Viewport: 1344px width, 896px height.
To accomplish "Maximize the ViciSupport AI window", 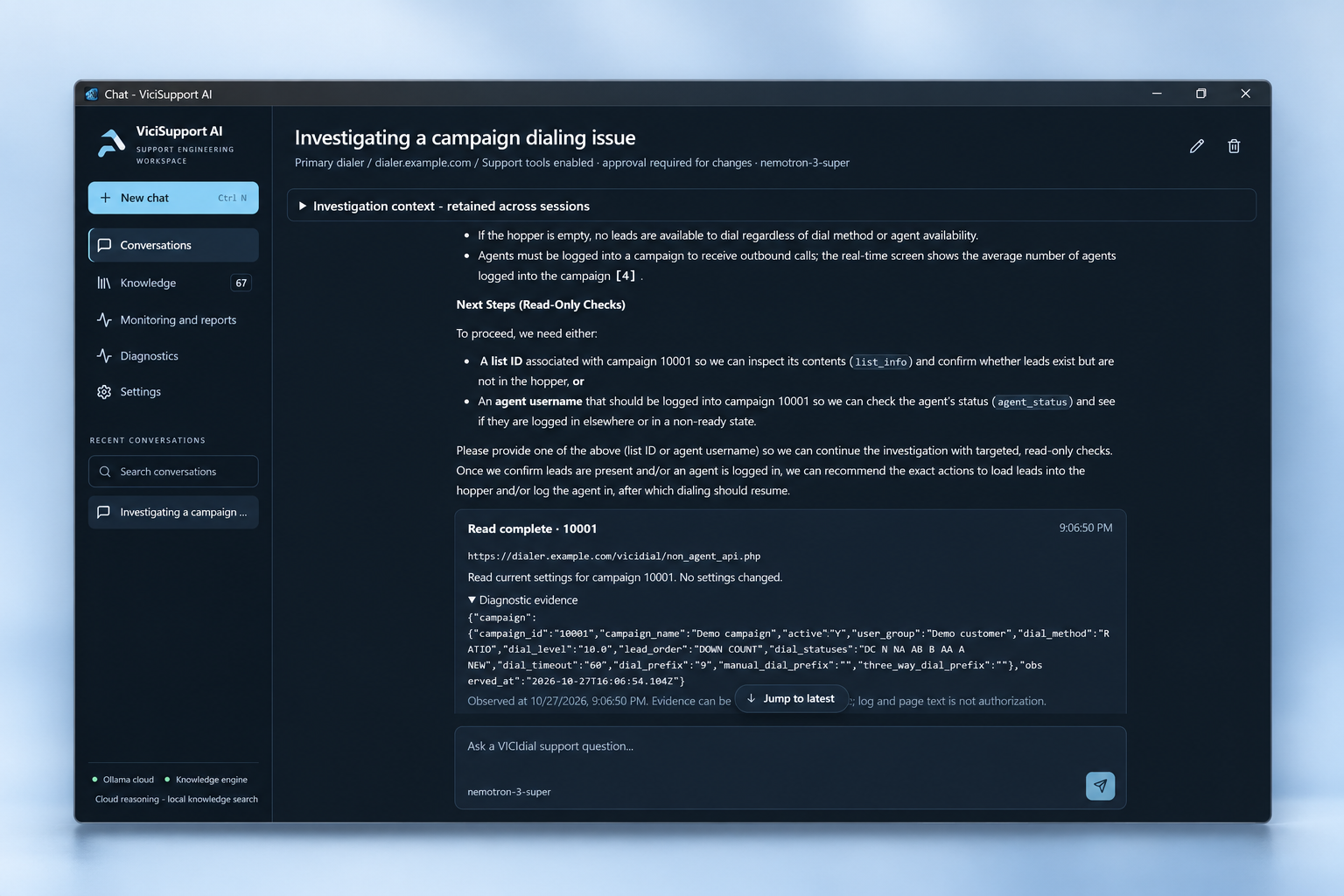I will point(1201,94).
